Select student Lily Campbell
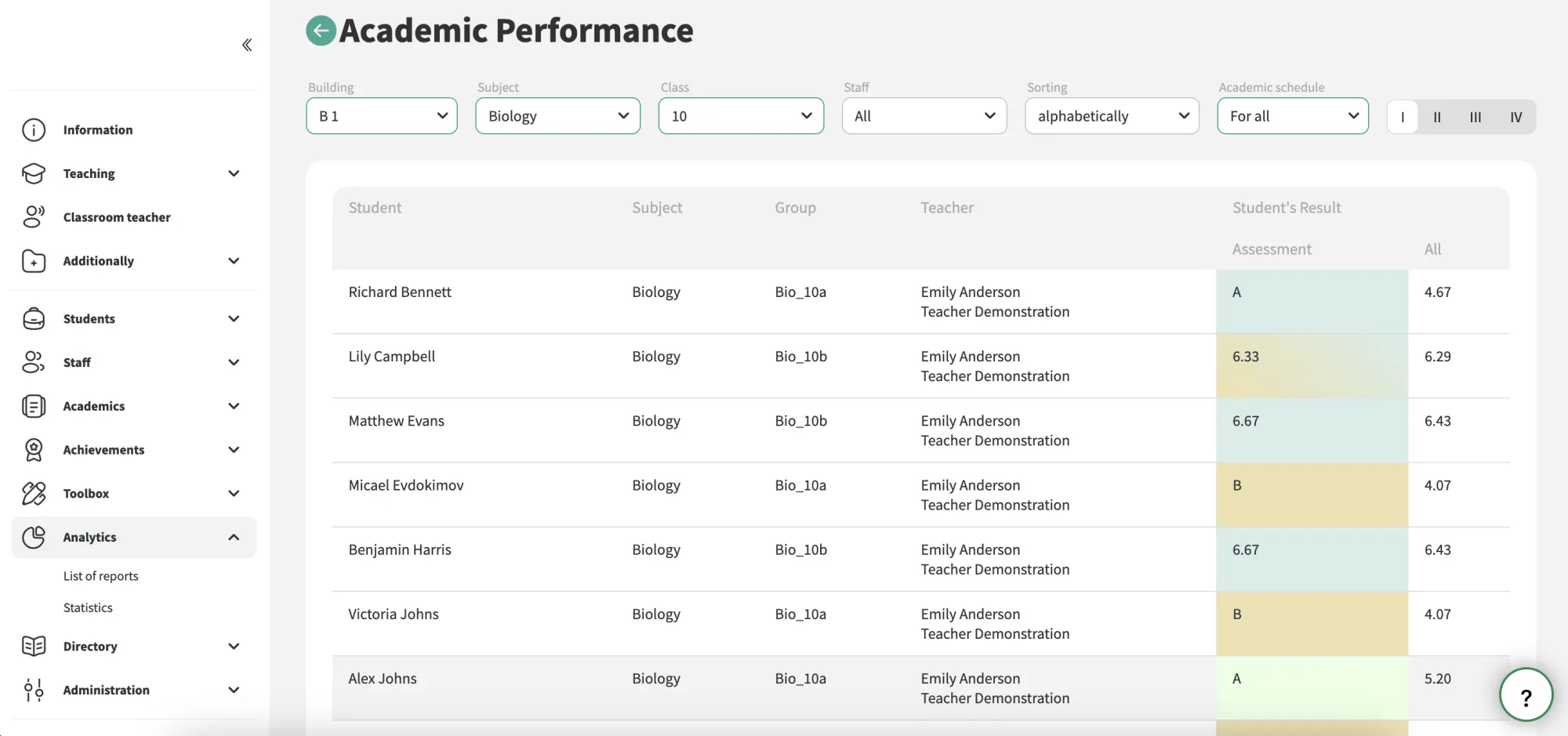The width and height of the screenshot is (1568, 736). 391,357
